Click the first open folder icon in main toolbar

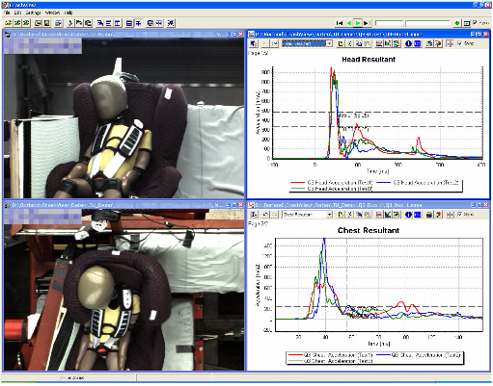[x=8, y=23]
